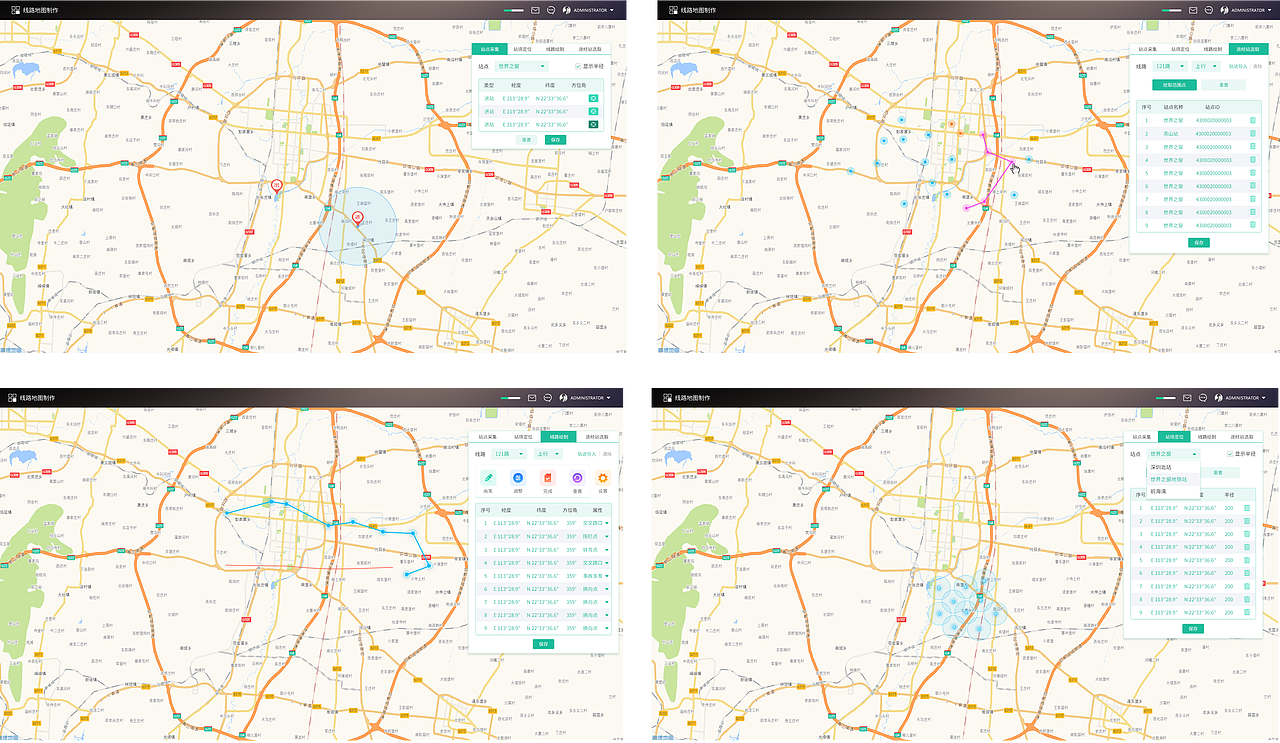Screen dimensions: 1280x743
Task: Enable the 显示半径 checkbox
Action: [x=578, y=65]
